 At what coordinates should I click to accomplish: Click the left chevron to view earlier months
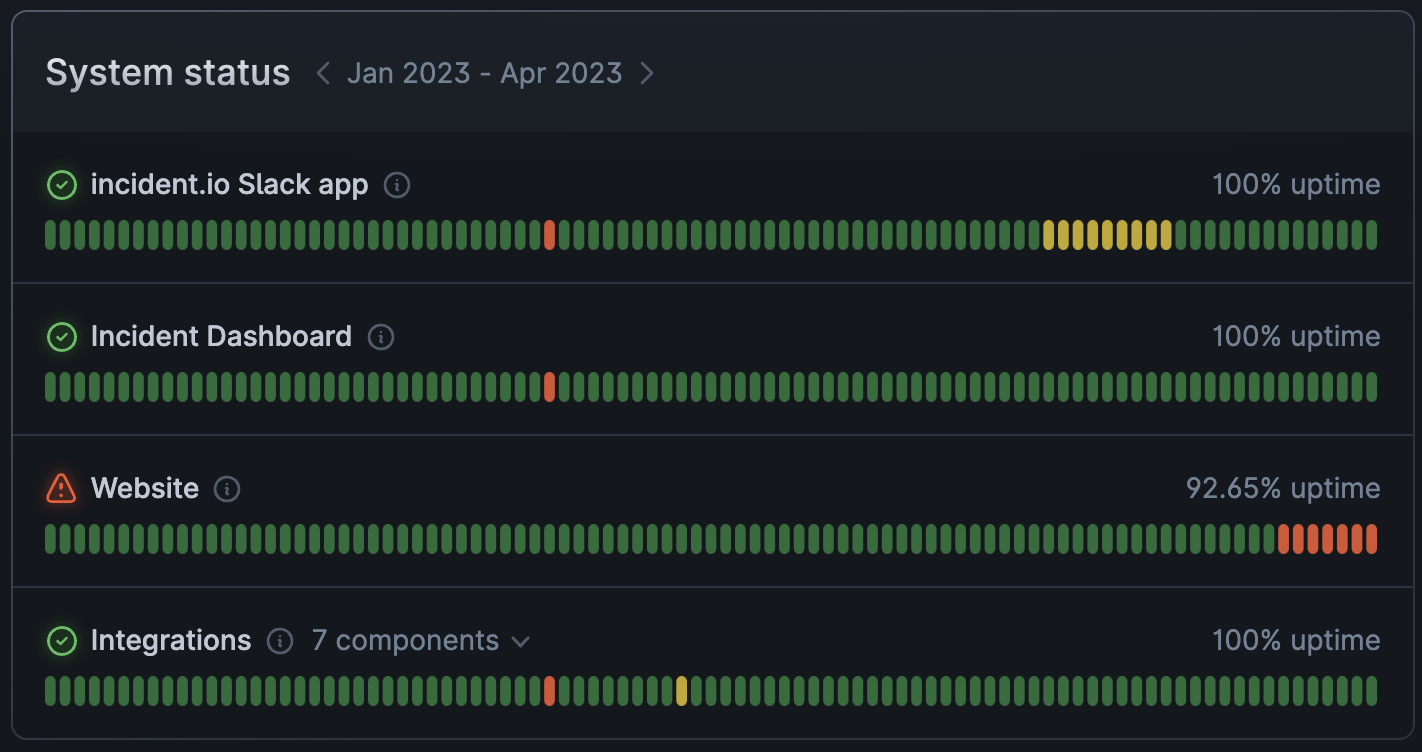click(322, 73)
